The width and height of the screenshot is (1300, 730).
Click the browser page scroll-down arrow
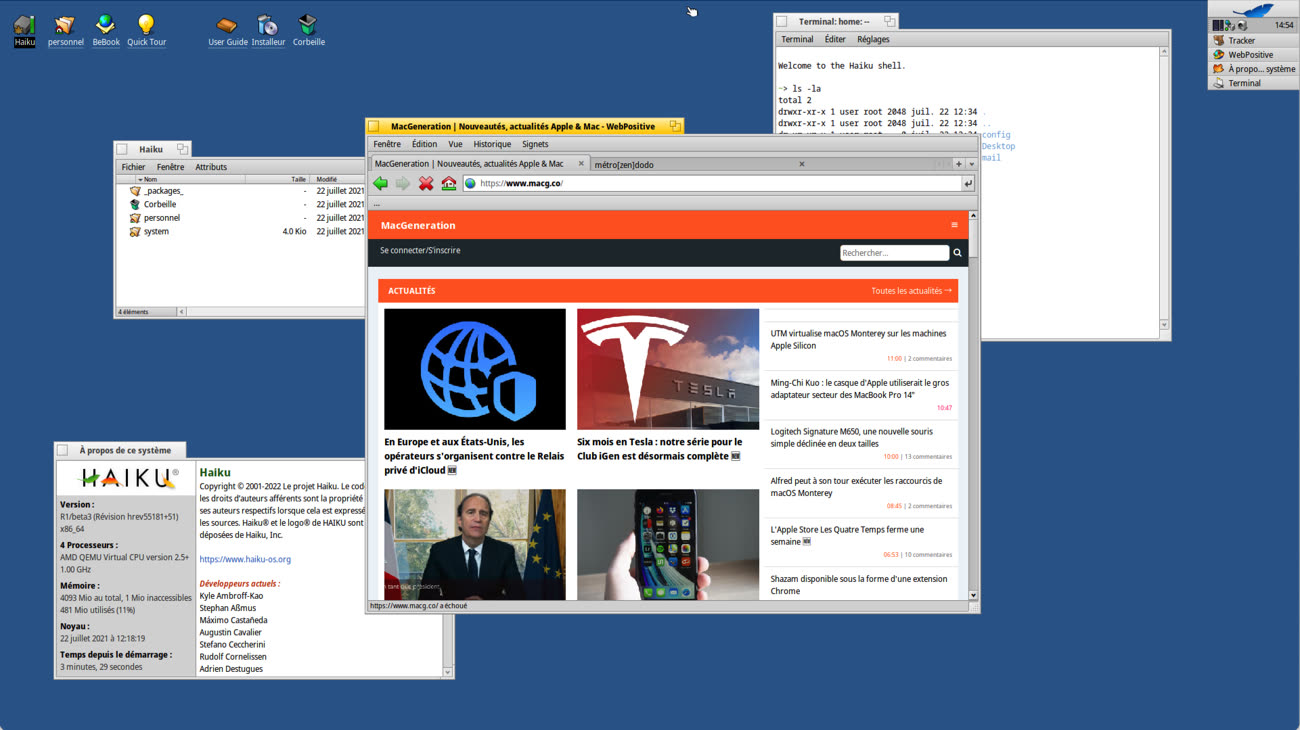pos(973,595)
